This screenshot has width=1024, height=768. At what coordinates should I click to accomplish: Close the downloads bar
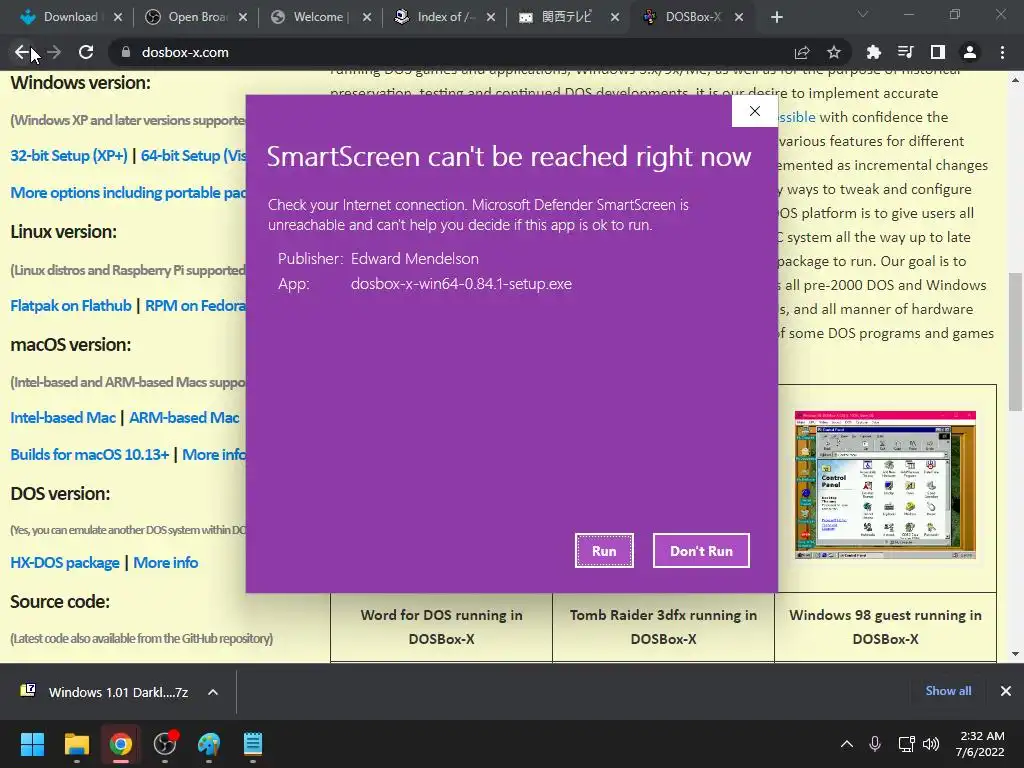click(1006, 691)
